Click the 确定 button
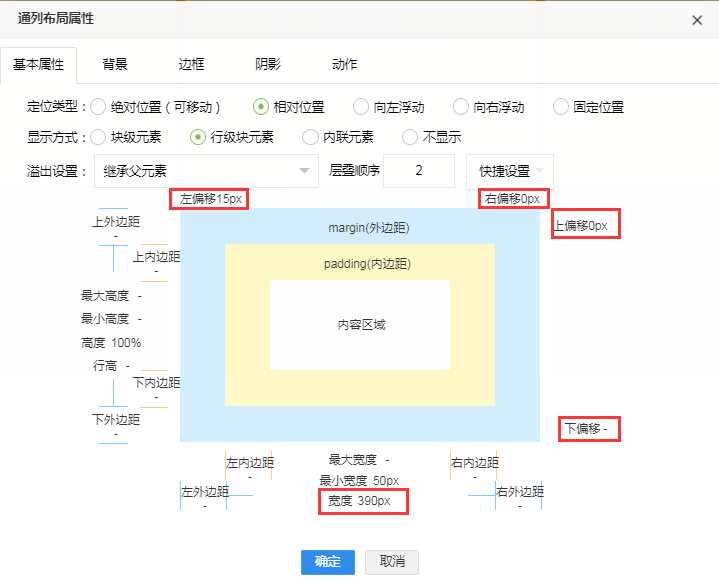This screenshot has height=585, width=719. click(x=328, y=562)
